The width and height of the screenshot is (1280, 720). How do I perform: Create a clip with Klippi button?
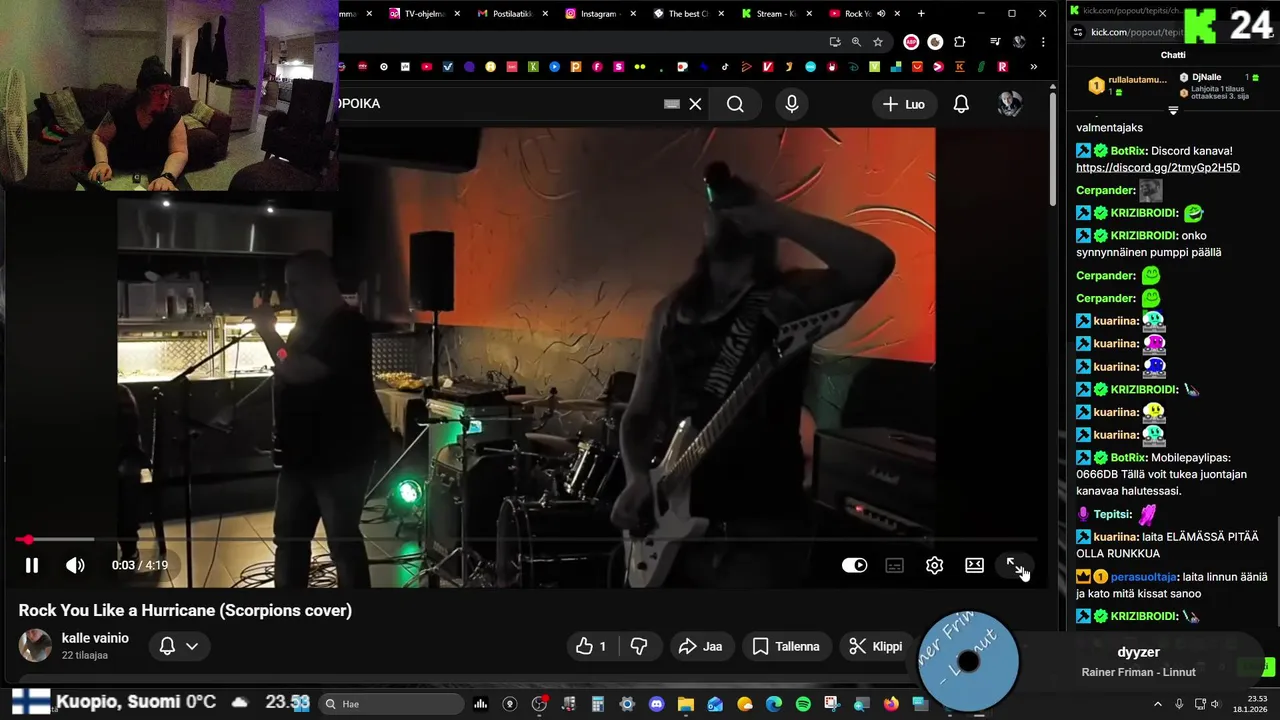[x=875, y=646]
